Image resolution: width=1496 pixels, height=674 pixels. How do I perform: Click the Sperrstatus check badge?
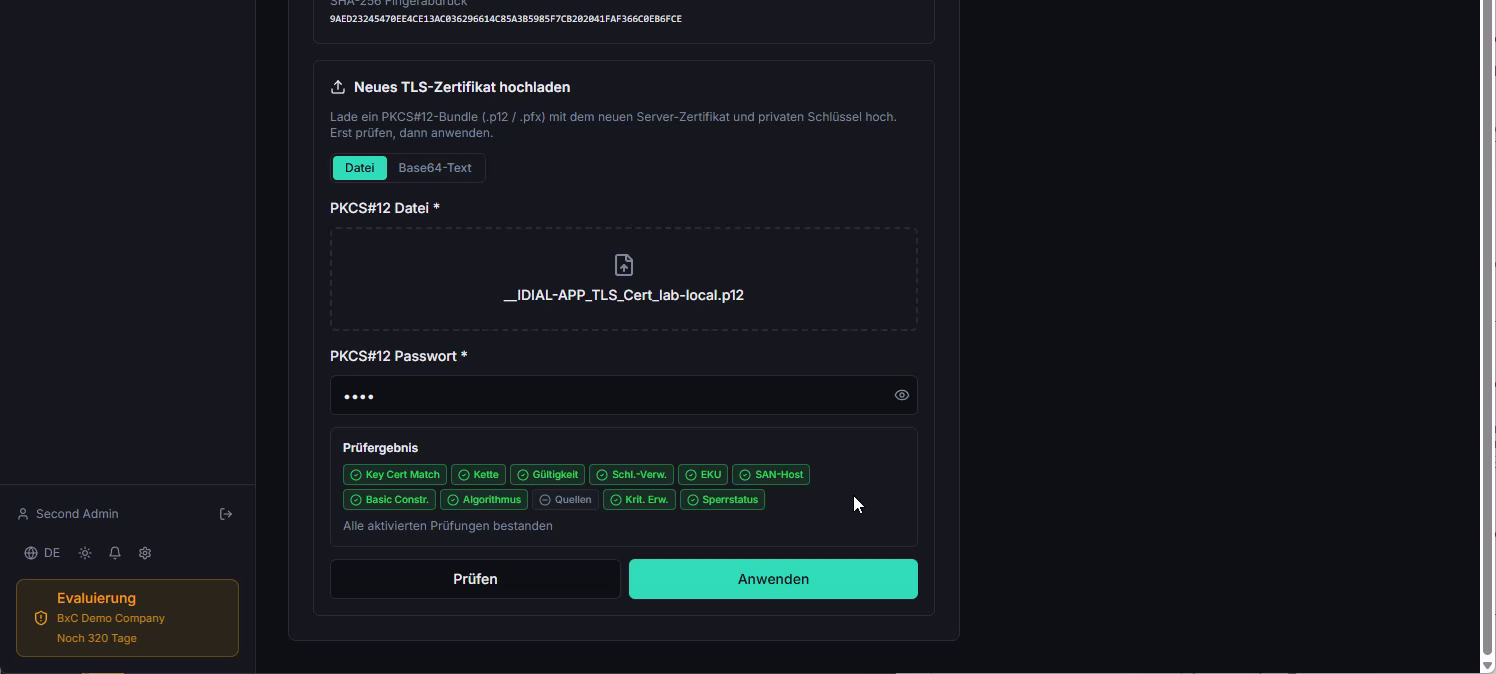pyautogui.click(x=722, y=500)
